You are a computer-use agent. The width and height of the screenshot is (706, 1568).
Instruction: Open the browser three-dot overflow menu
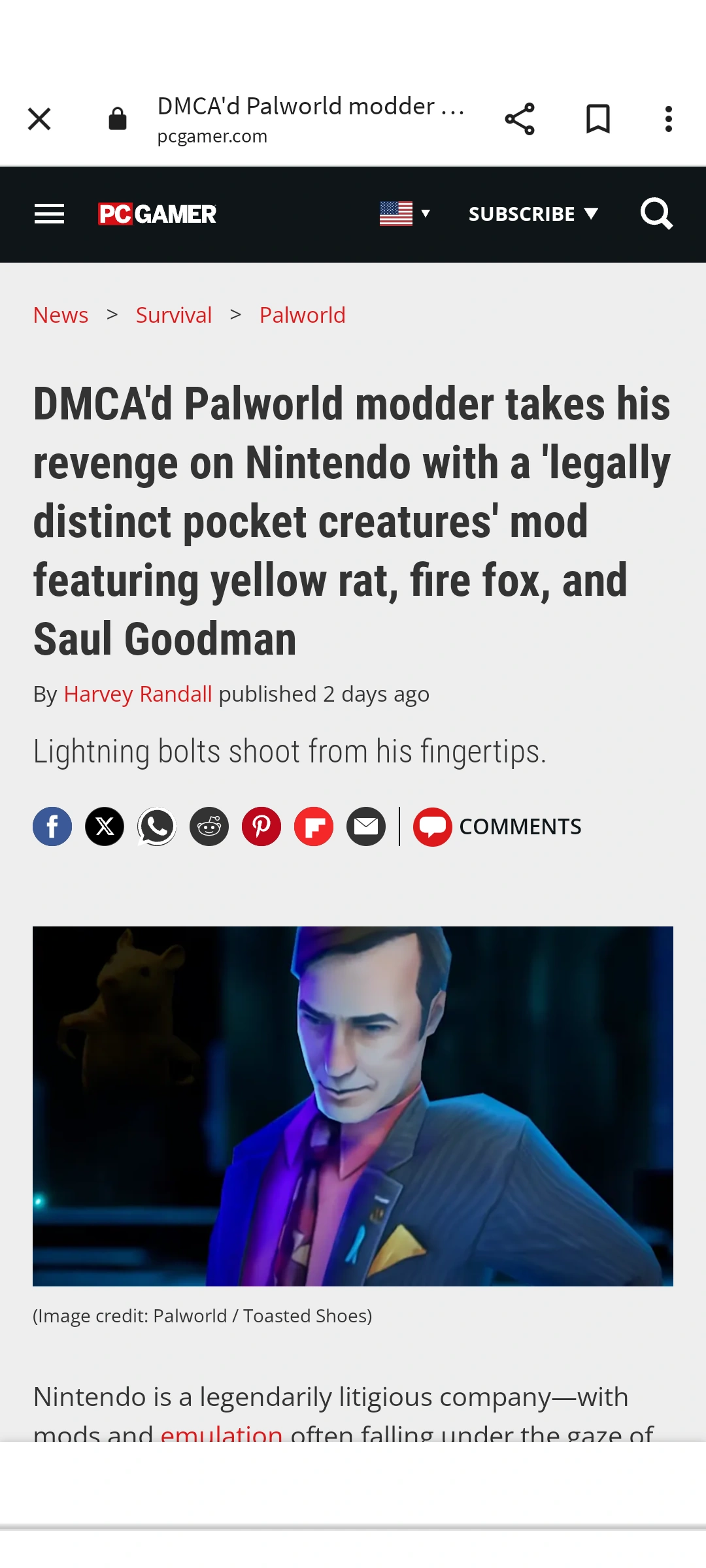pos(668,119)
